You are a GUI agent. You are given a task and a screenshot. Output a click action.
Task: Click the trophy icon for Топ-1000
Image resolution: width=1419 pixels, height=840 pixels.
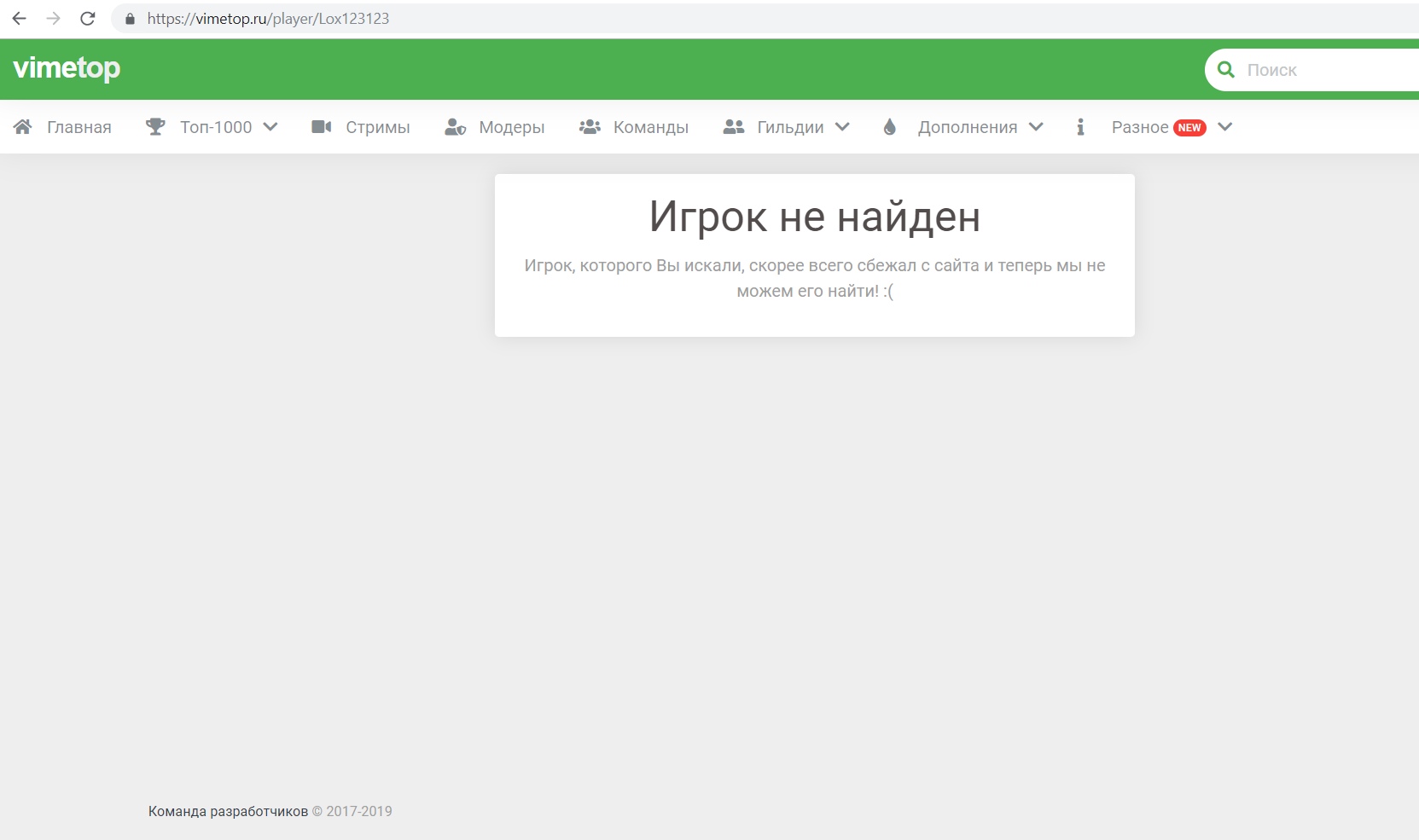(155, 127)
